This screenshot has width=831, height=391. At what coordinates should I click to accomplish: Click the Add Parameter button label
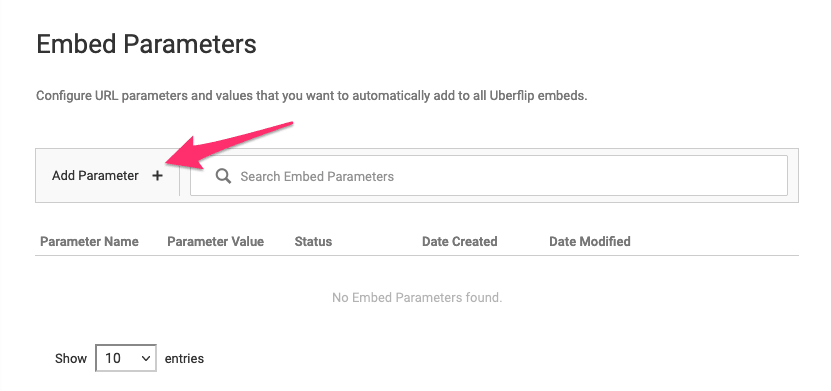95,176
